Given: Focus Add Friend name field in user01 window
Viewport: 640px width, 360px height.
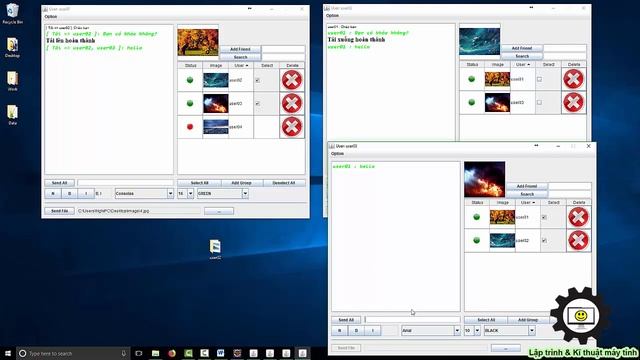Looking at the screenshot, I should (x=283, y=49).
